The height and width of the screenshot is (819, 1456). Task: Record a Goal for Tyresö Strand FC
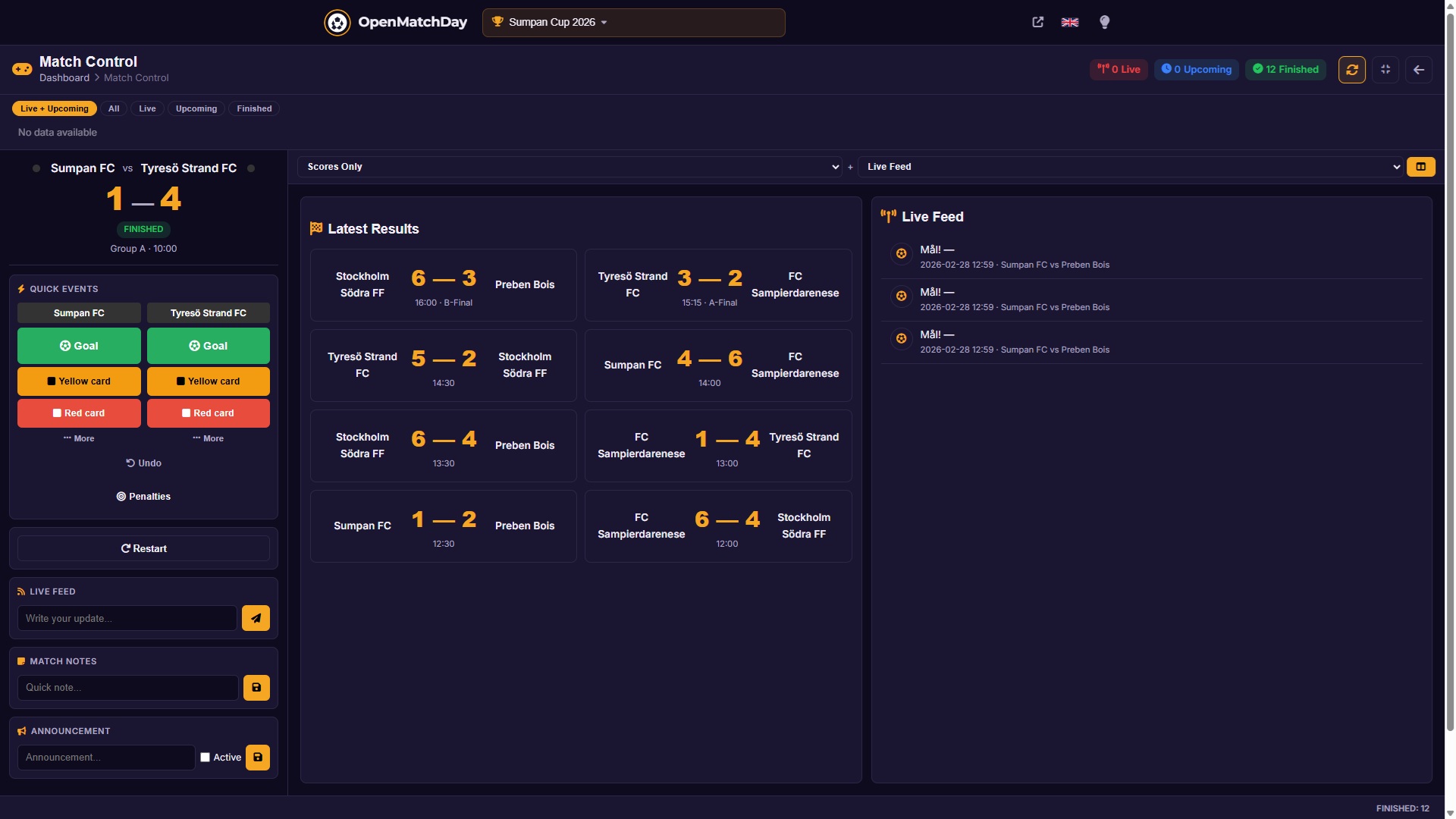(x=209, y=345)
